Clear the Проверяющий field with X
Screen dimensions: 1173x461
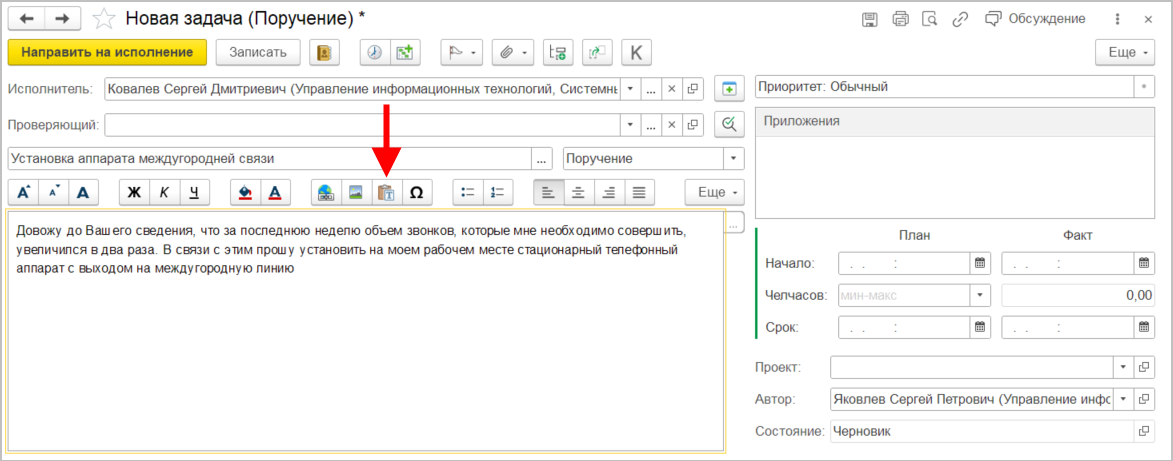(672, 125)
